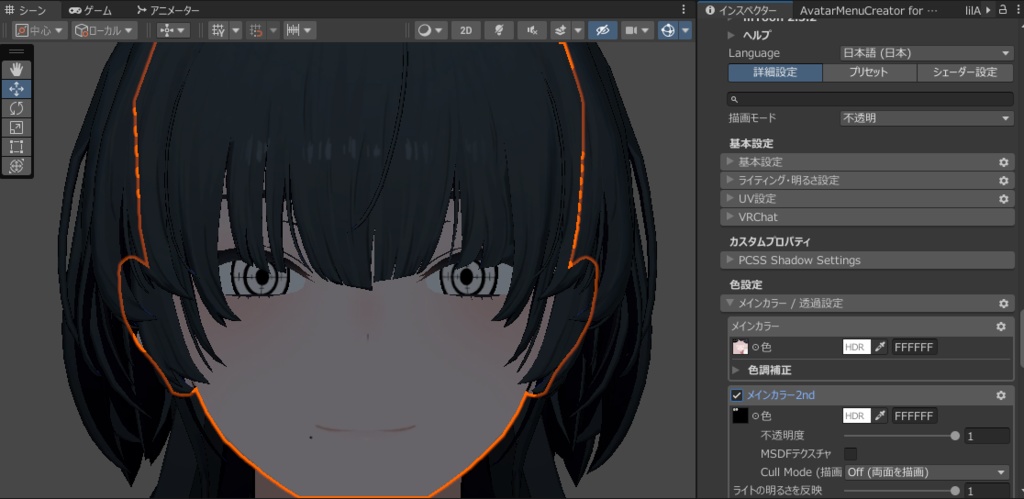Select the combined Transform tool
The width and height of the screenshot is (1024, 499).
(x=16, y=165)
